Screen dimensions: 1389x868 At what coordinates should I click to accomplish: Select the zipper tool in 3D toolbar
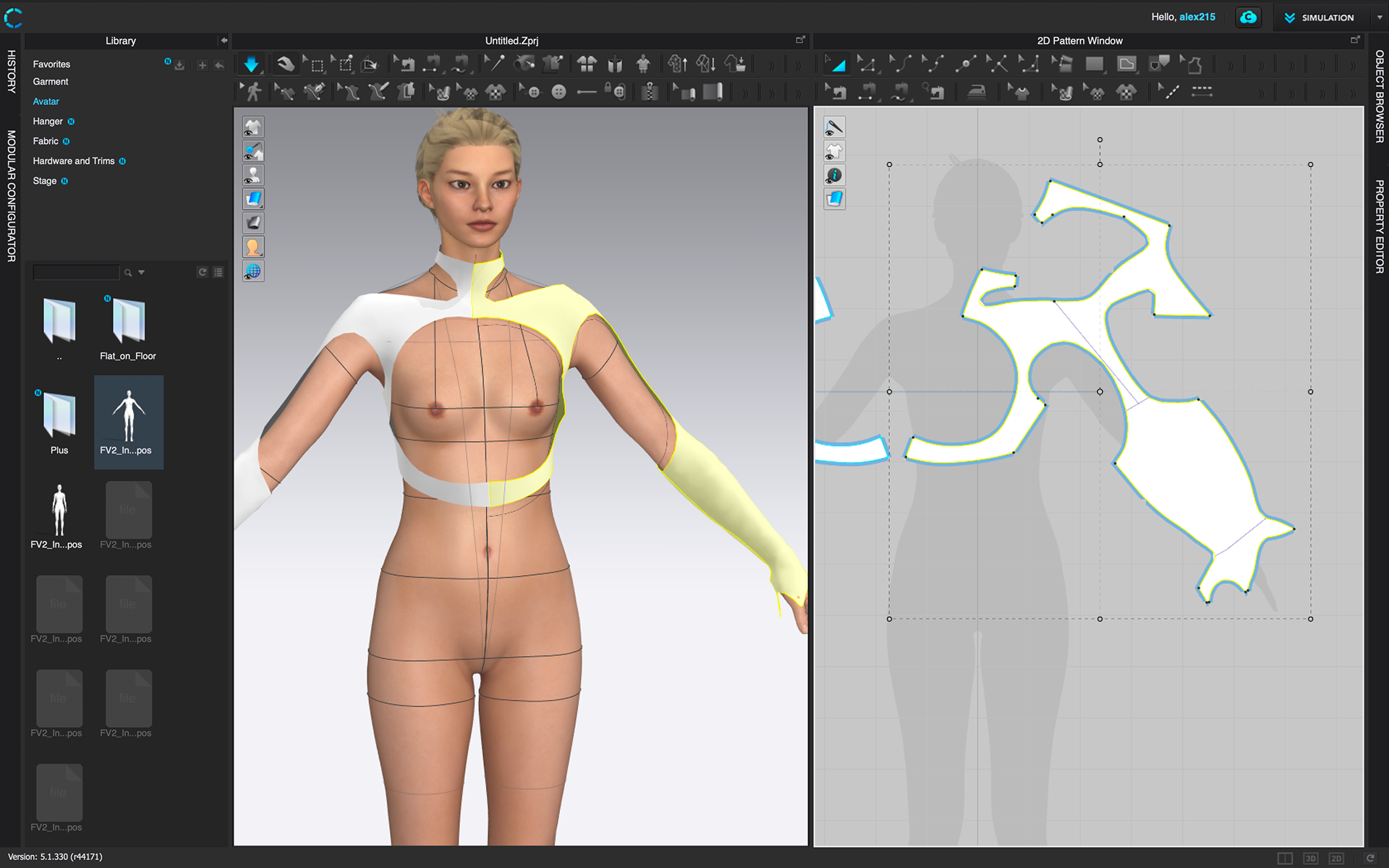(x=649, y=92)
